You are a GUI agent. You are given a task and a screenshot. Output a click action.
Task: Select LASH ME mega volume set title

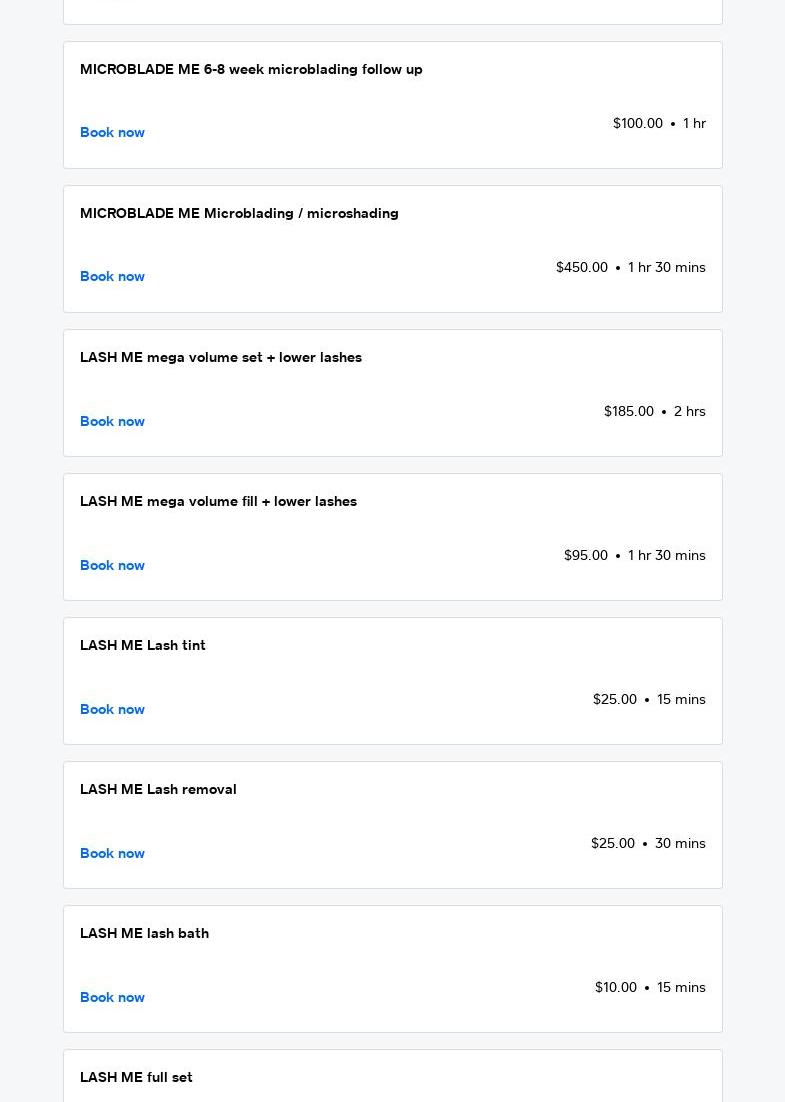tap(221, 358)
